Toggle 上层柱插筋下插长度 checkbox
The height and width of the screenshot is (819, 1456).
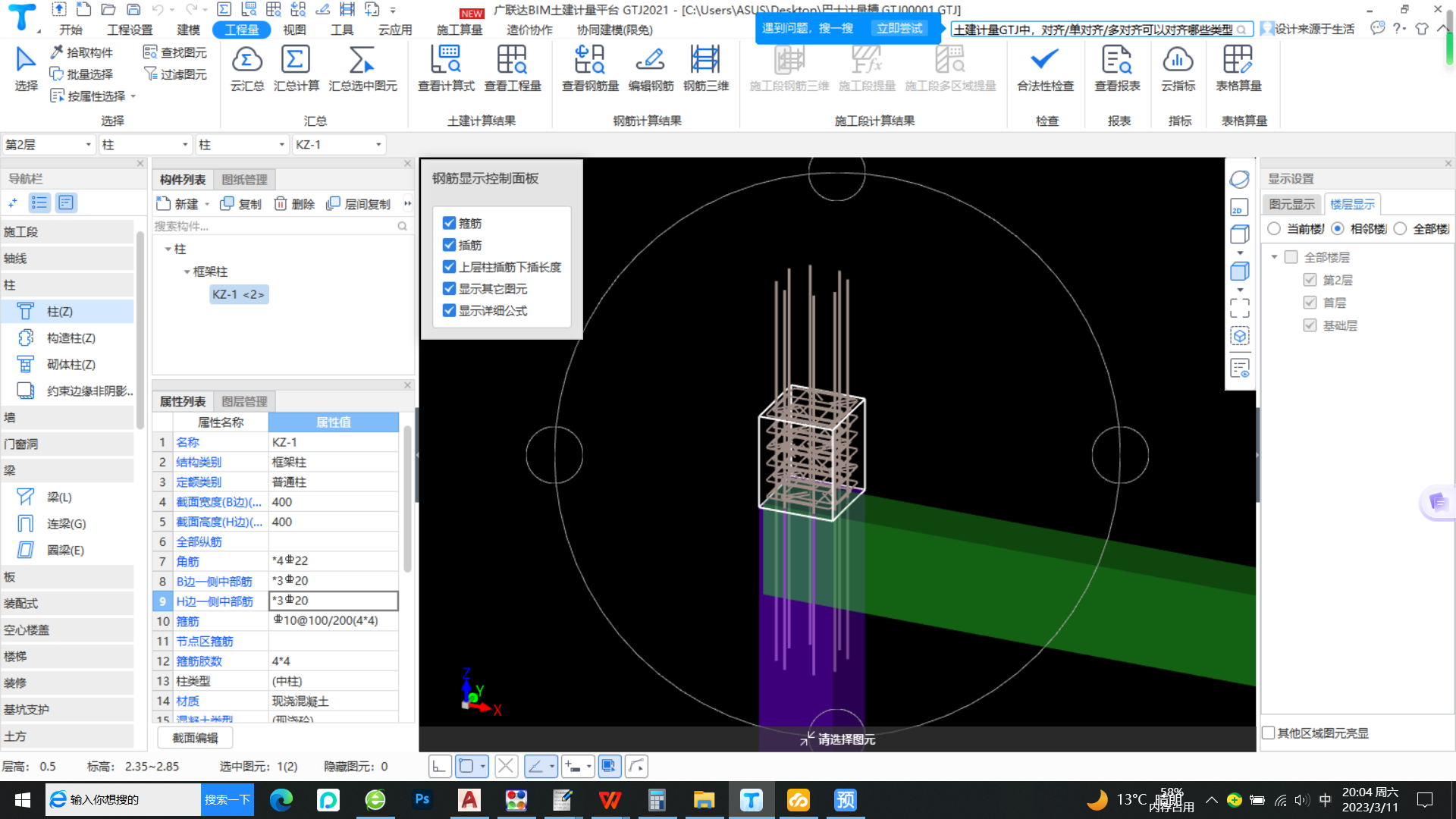(449, 267)
